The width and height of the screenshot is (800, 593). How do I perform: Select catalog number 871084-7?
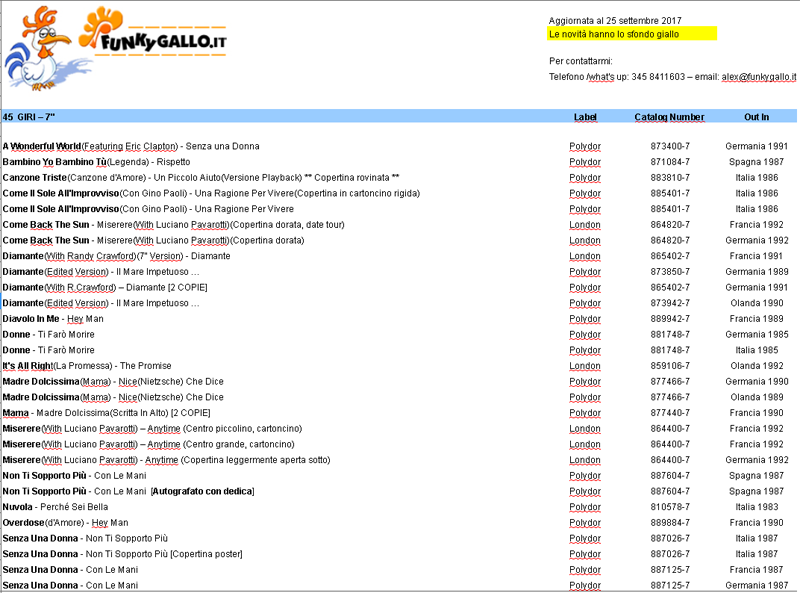pos(670,162)
